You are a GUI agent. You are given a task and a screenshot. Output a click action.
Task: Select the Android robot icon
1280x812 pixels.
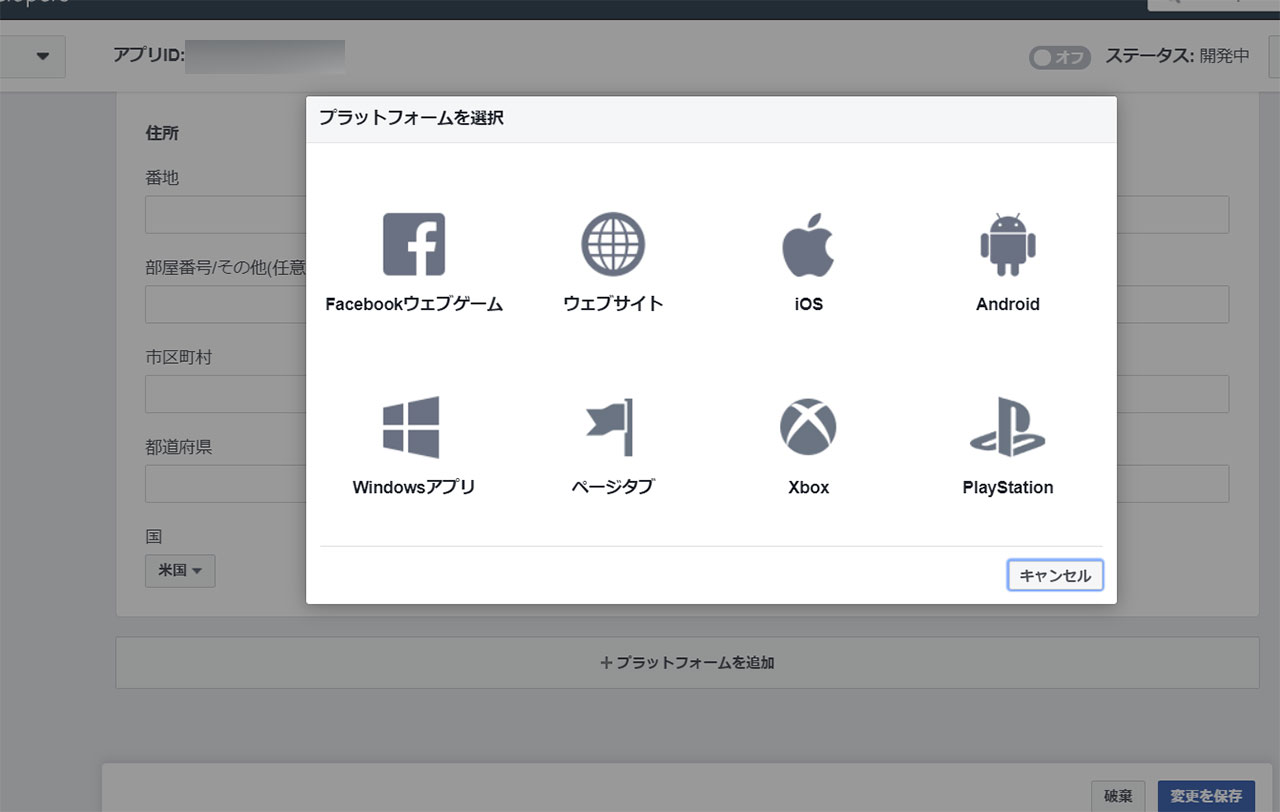[1007, 244]
